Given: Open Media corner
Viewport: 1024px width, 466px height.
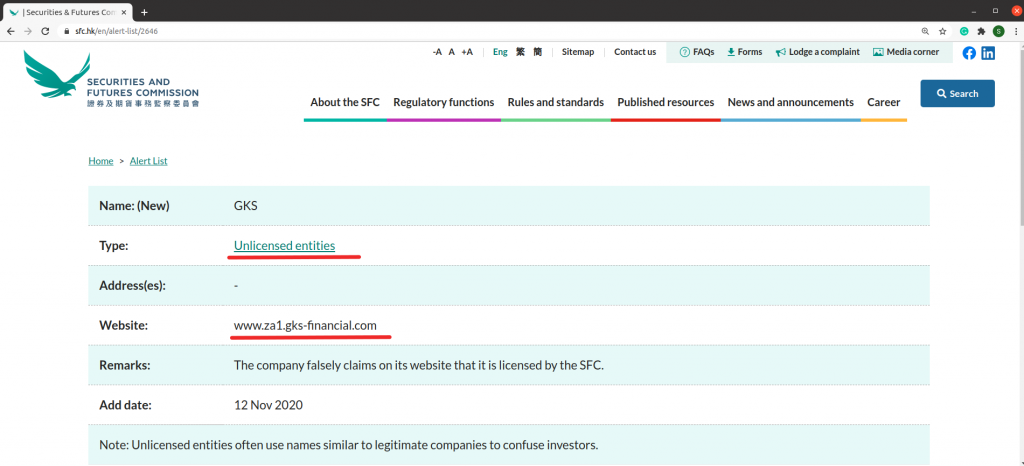Looking at the screenshot, I should pos(906,52).
